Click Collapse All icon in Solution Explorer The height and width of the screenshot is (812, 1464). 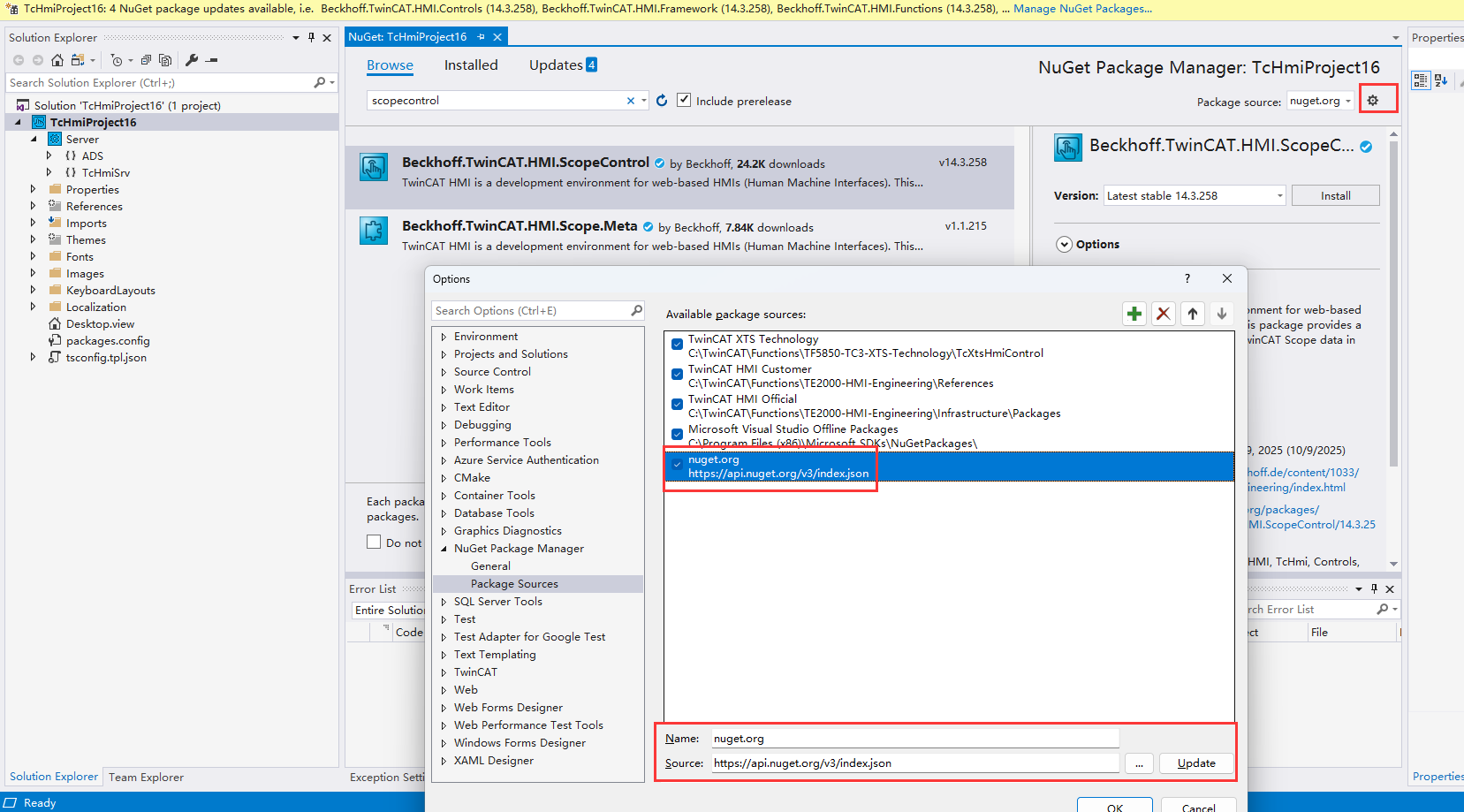tap(146, 60)
